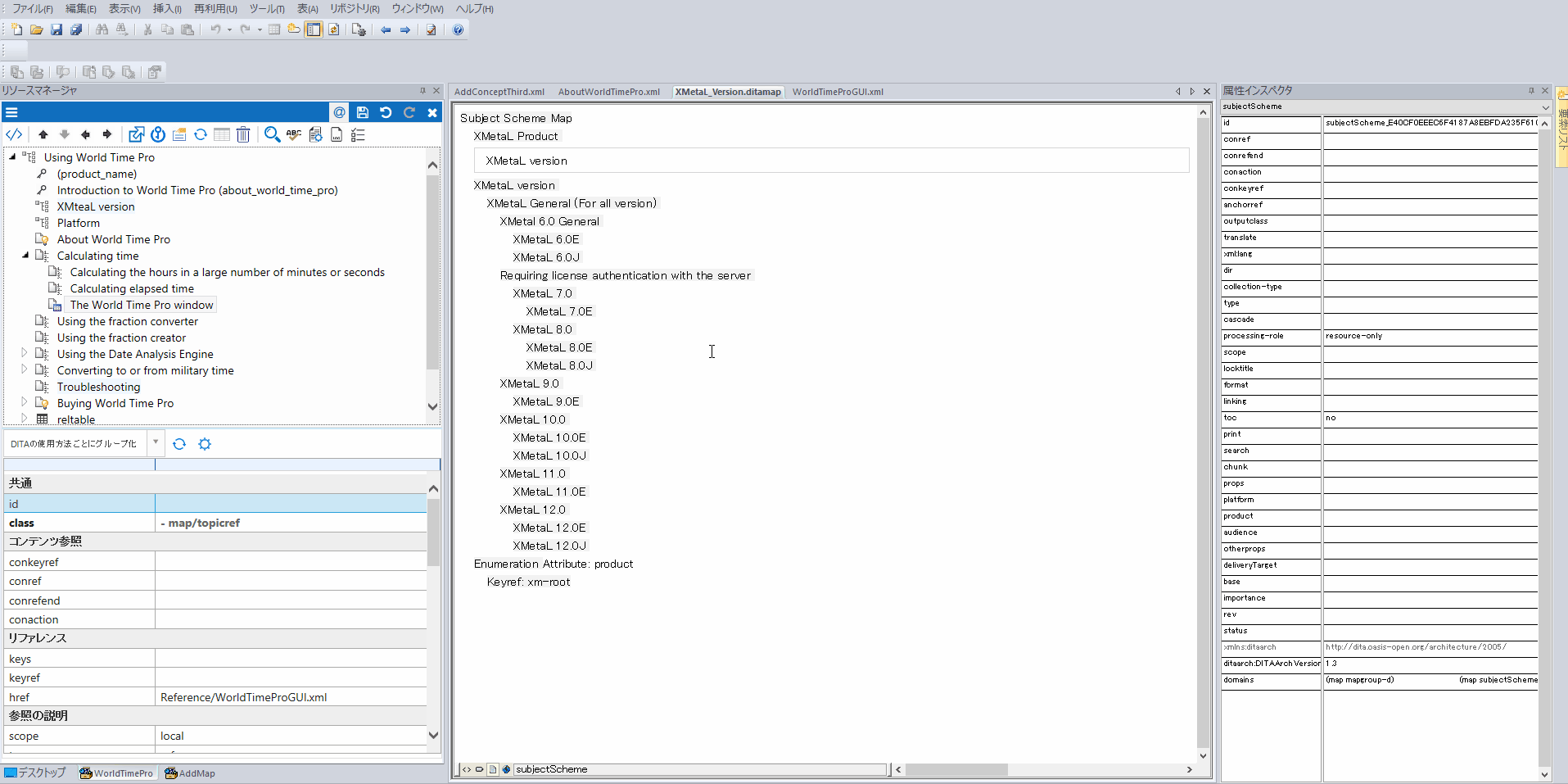Open the Undo history dropdown arrow

[x=229, y=29]
